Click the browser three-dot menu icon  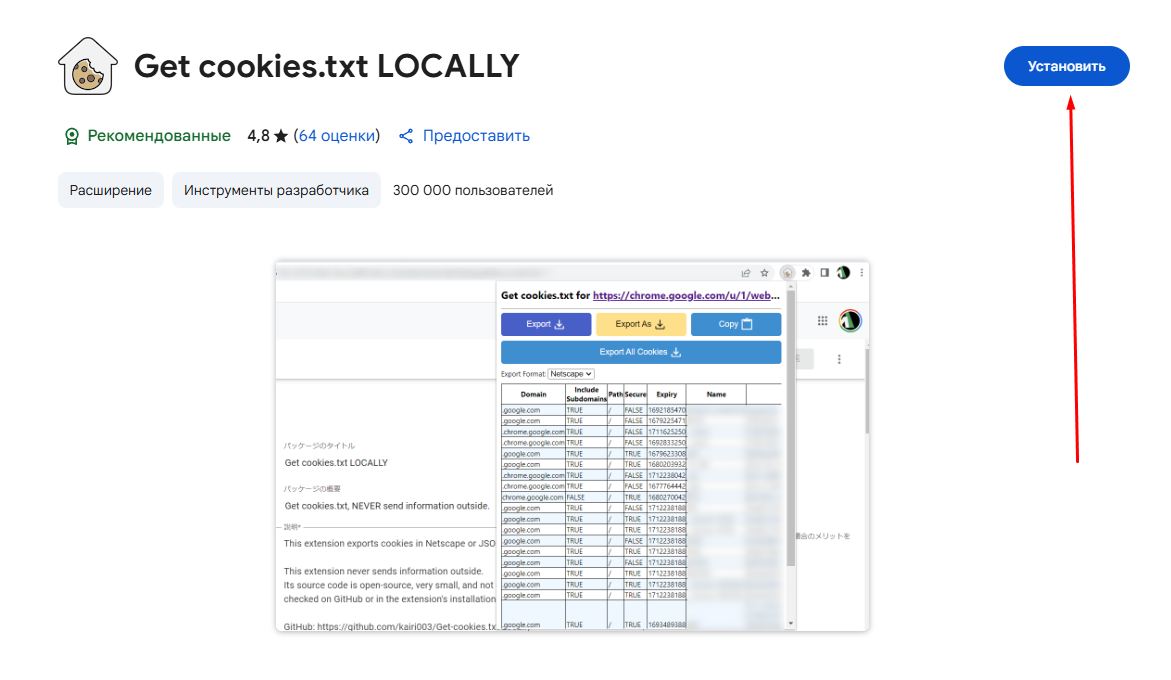point(862,272)
